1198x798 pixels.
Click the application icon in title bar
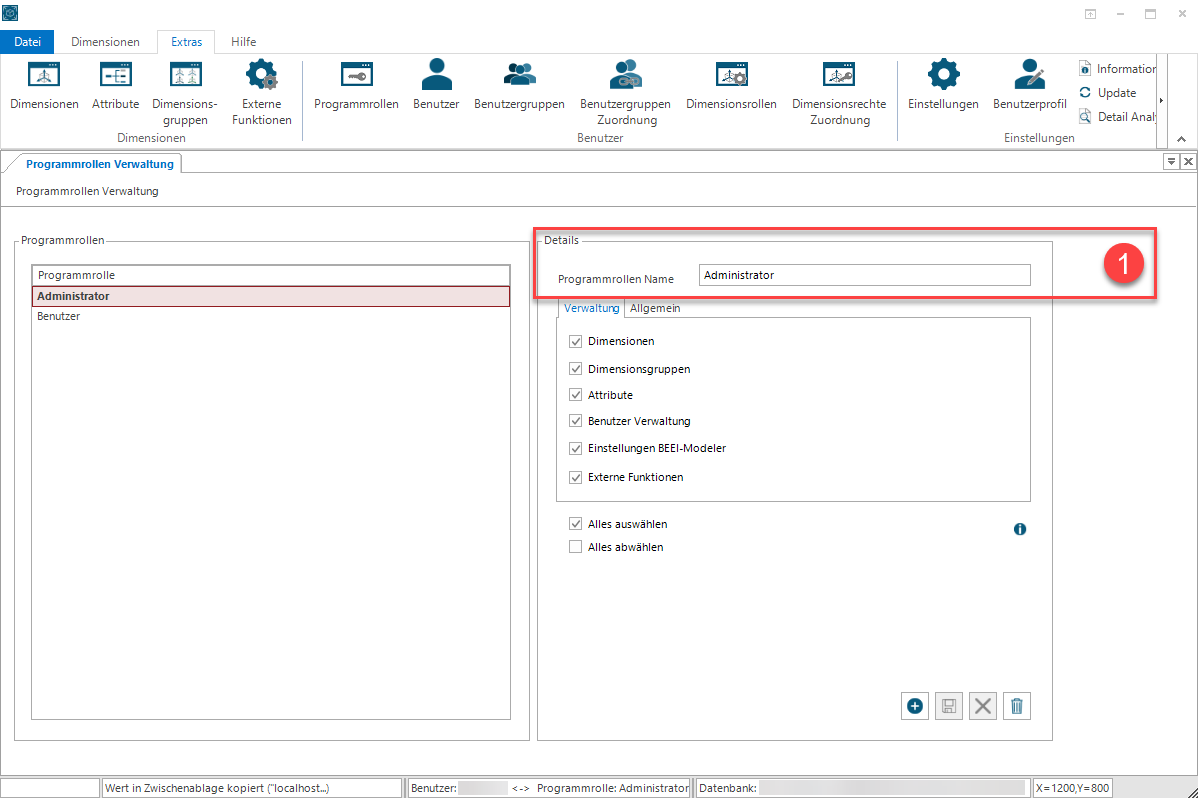(x=10, y=13)
